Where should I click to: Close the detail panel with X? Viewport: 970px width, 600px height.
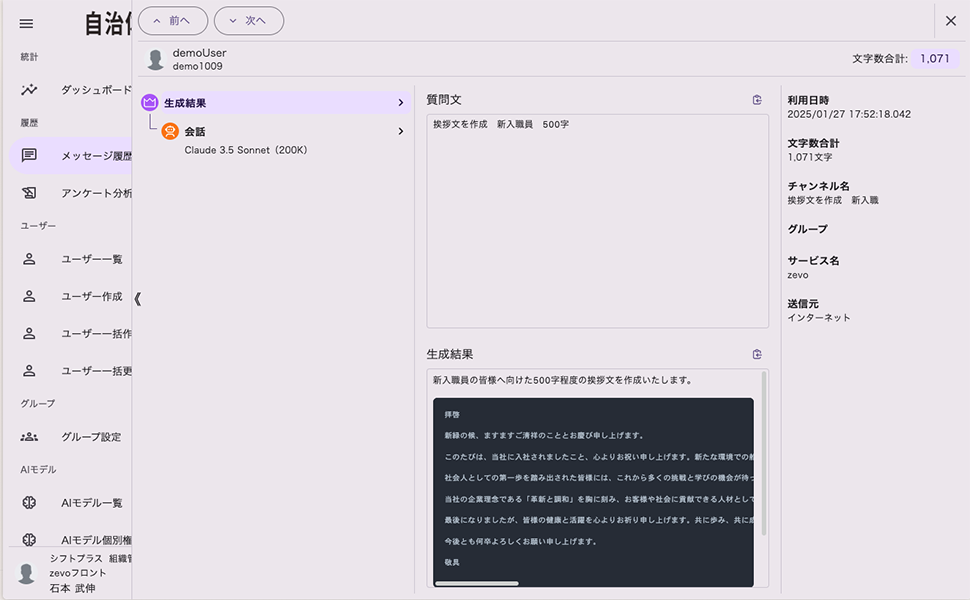(x=951, y=21)
